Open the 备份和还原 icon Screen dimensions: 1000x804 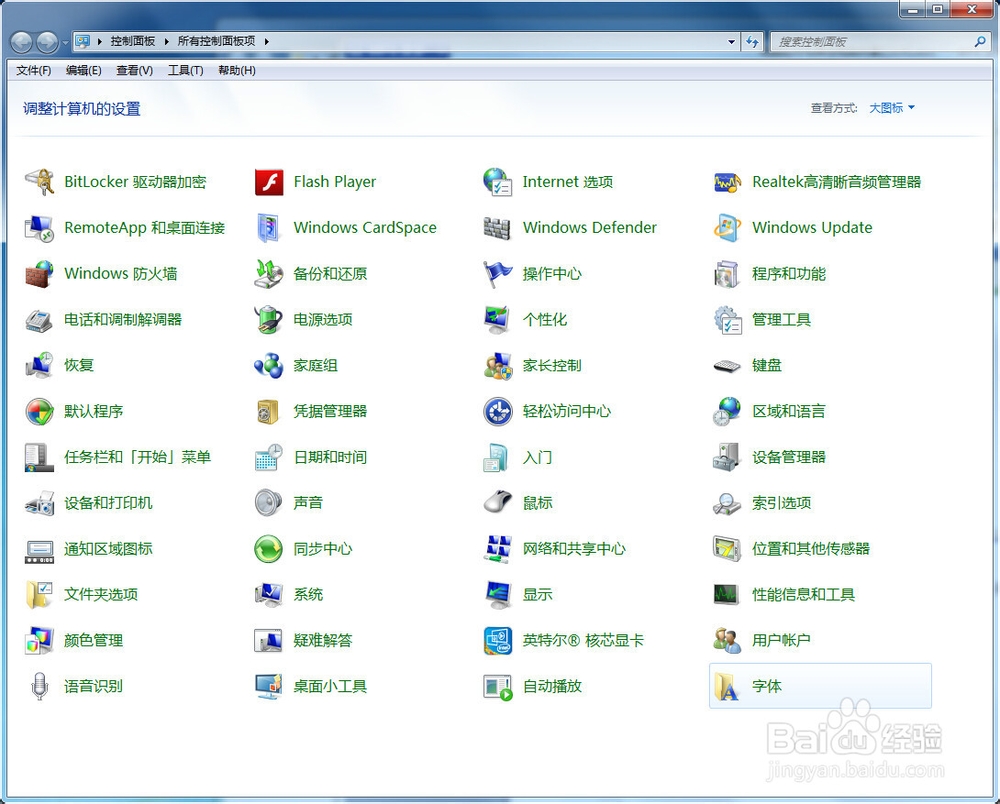click(x=268, y=274)
